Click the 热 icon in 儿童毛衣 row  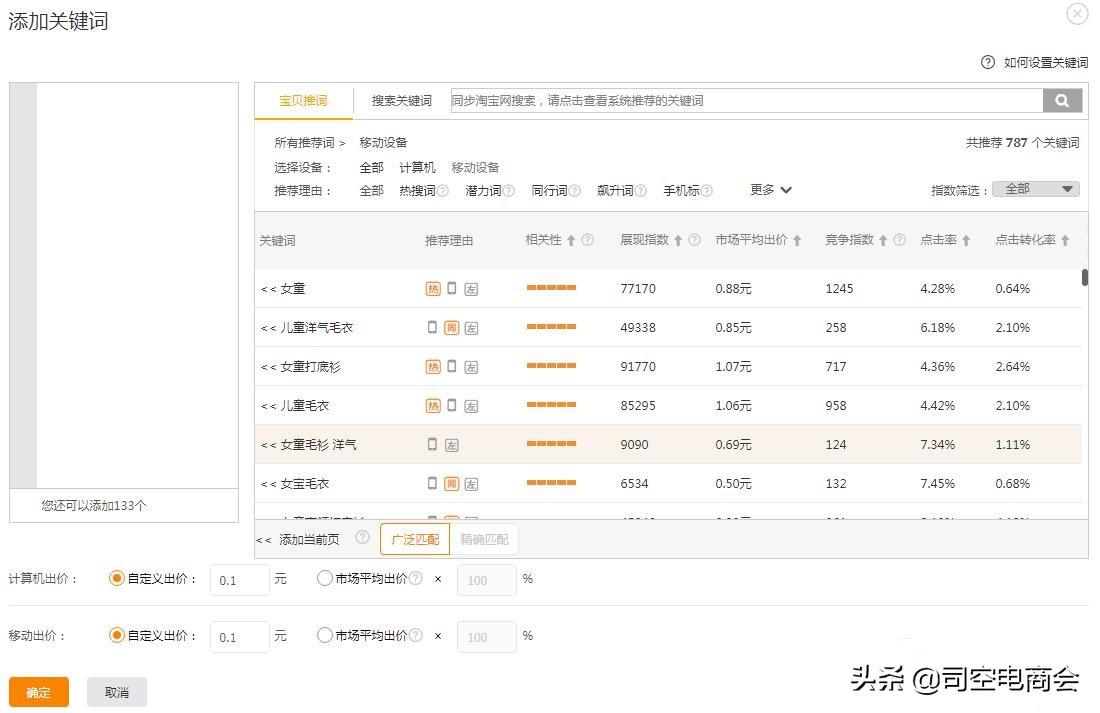coord(434,406)
